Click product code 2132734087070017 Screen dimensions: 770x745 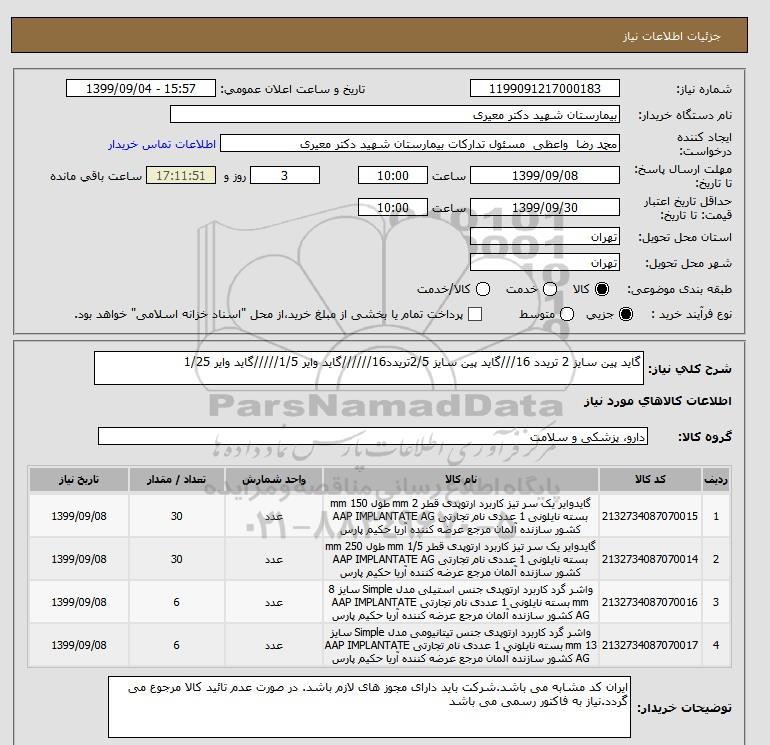click(650, 645)
